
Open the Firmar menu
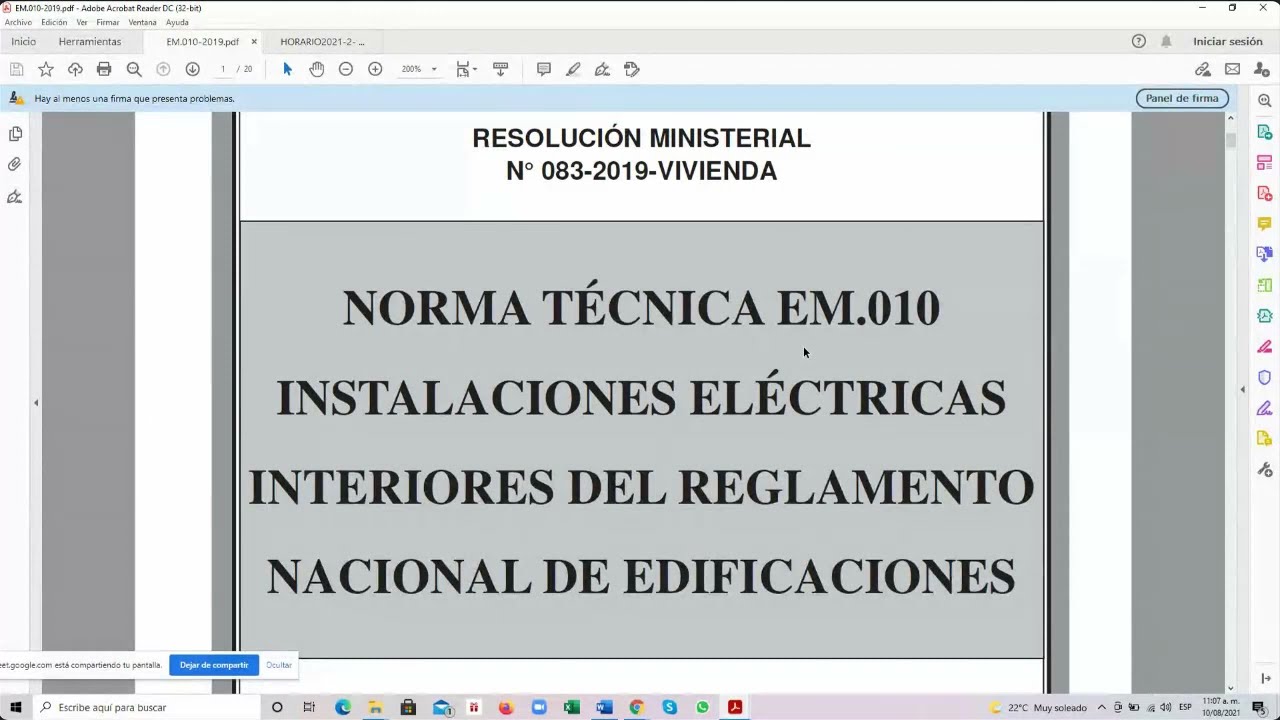click(108, 22)
